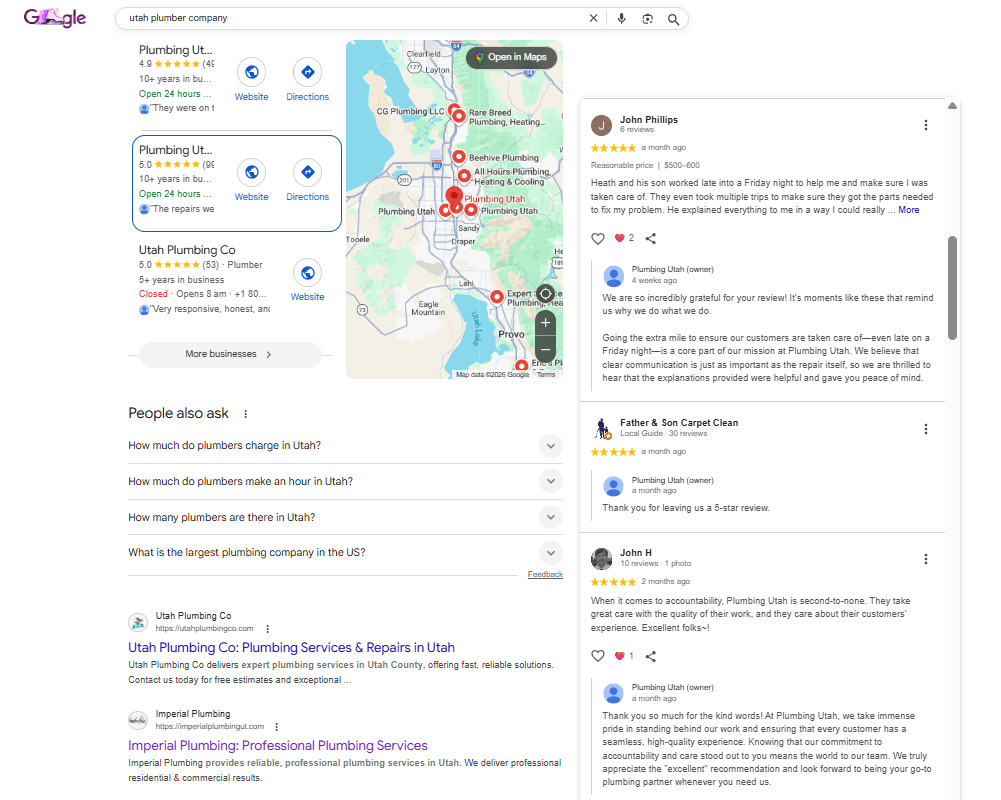
Task: Open the options menu beside Utah Plumbing Co result
Action: click(x=267, y=629)
